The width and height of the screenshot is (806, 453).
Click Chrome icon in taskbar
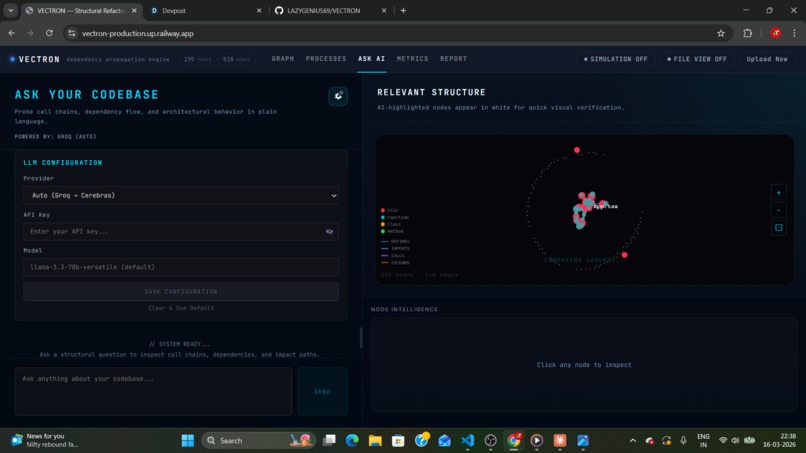pos(514,441)
